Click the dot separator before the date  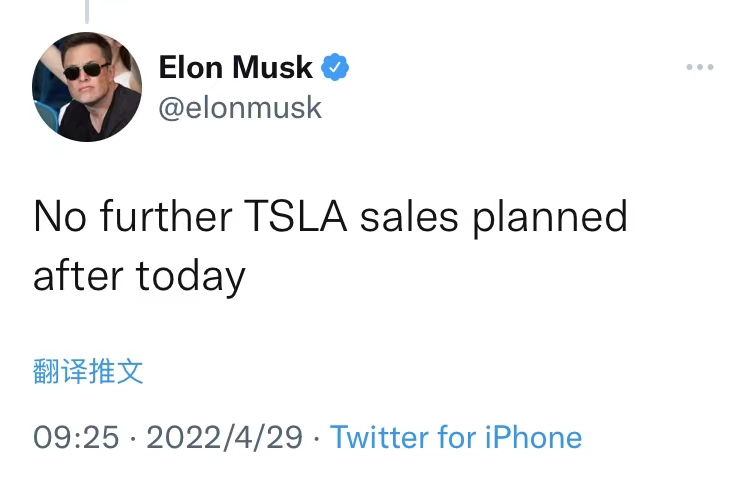pyautogui.click(x=133, y=437)
